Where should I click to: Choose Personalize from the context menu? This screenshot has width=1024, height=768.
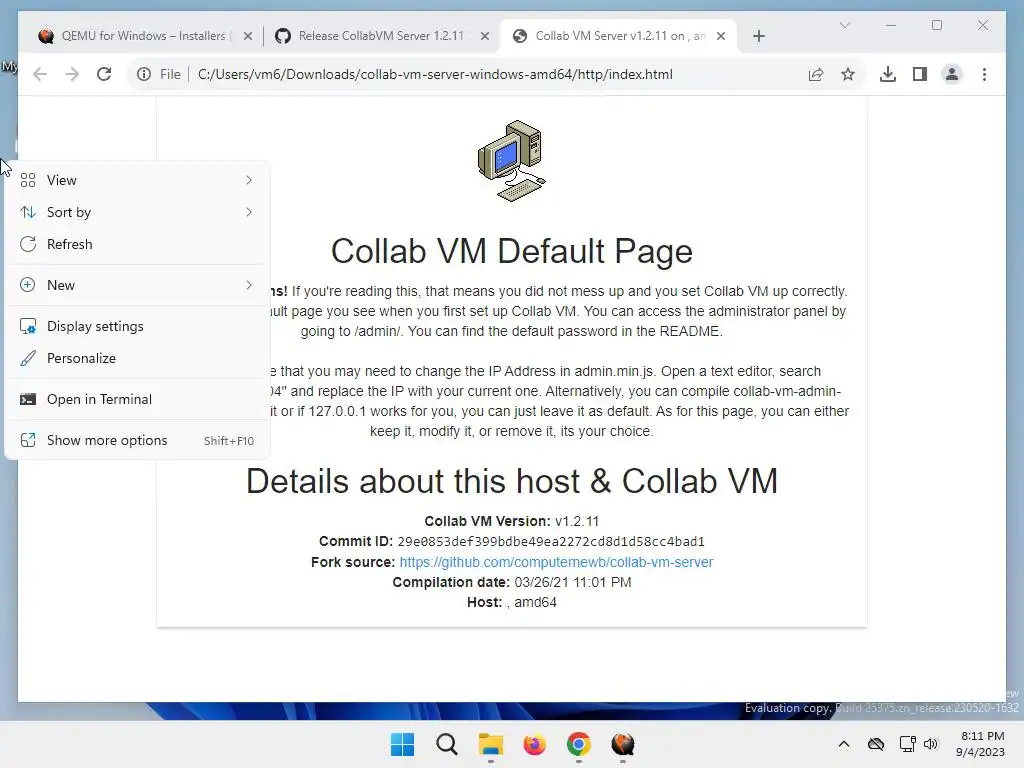pyautogui.click(x=137, y=359)
